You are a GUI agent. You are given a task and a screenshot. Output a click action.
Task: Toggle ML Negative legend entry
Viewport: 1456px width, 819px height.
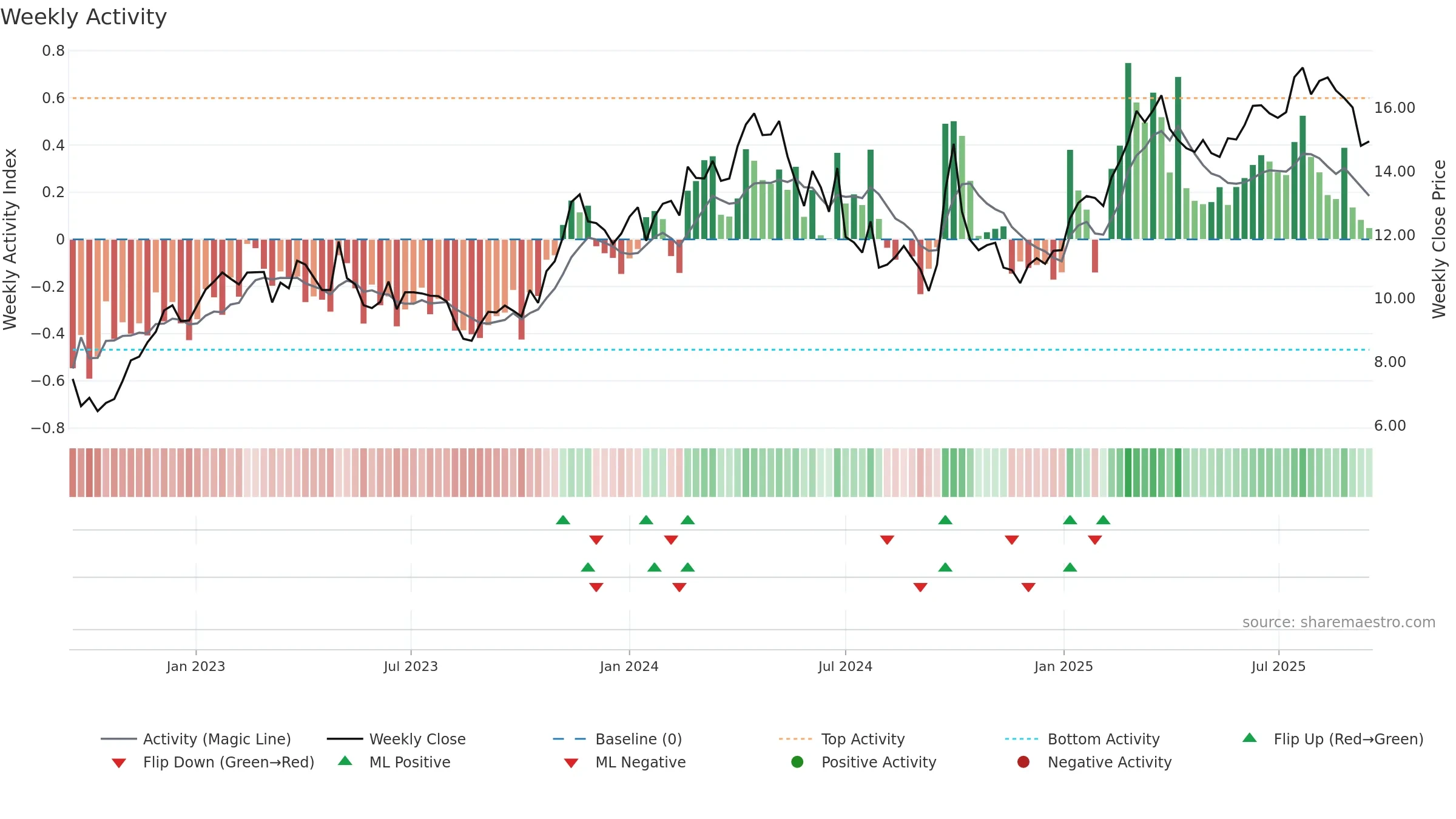(x=625, y=762)
